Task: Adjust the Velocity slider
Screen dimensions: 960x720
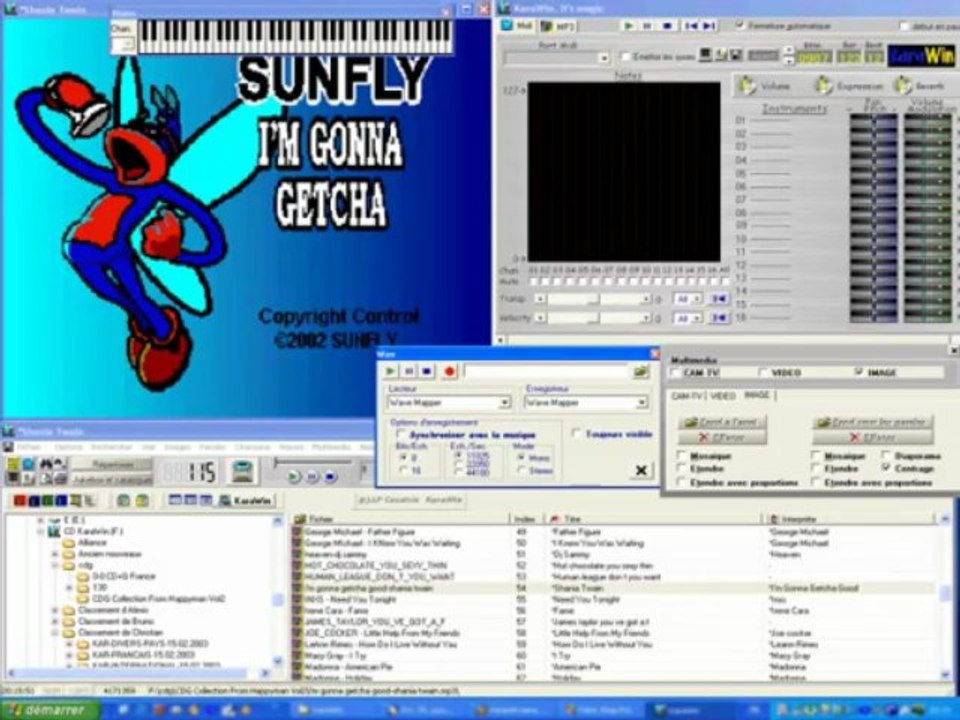Action: [594, 318]
